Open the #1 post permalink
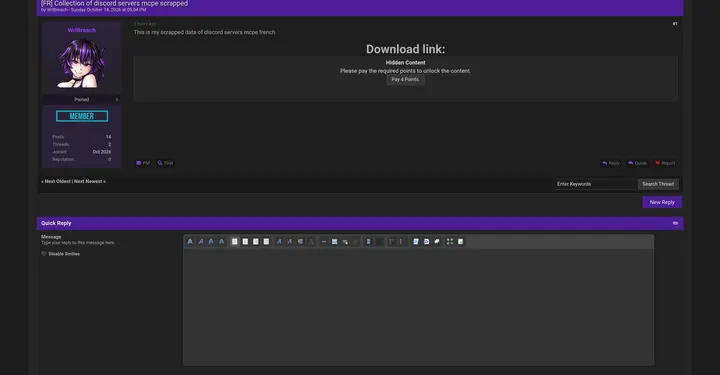 click(x=675, y=24)
